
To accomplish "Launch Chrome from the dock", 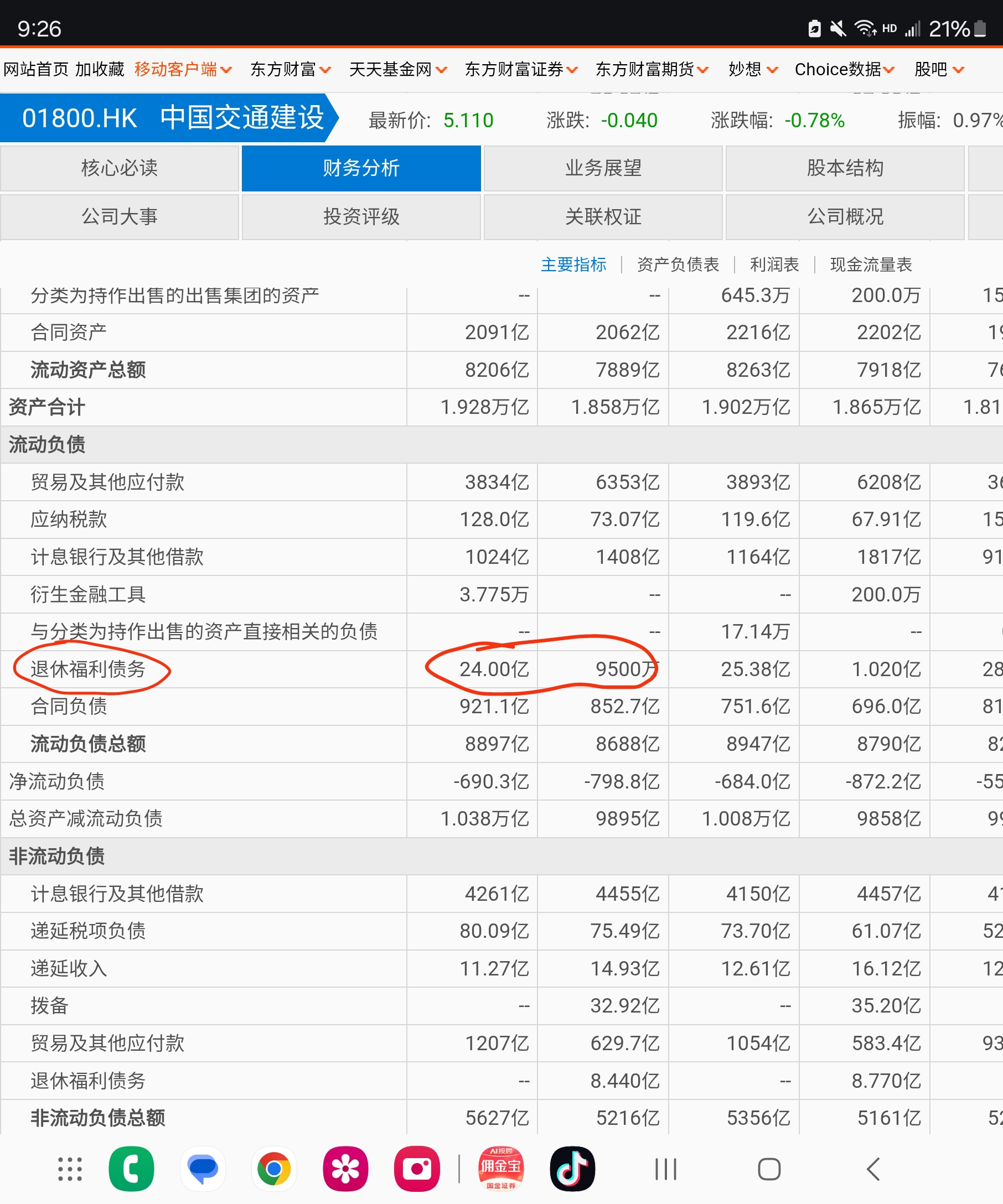I will coord(273,1169).
